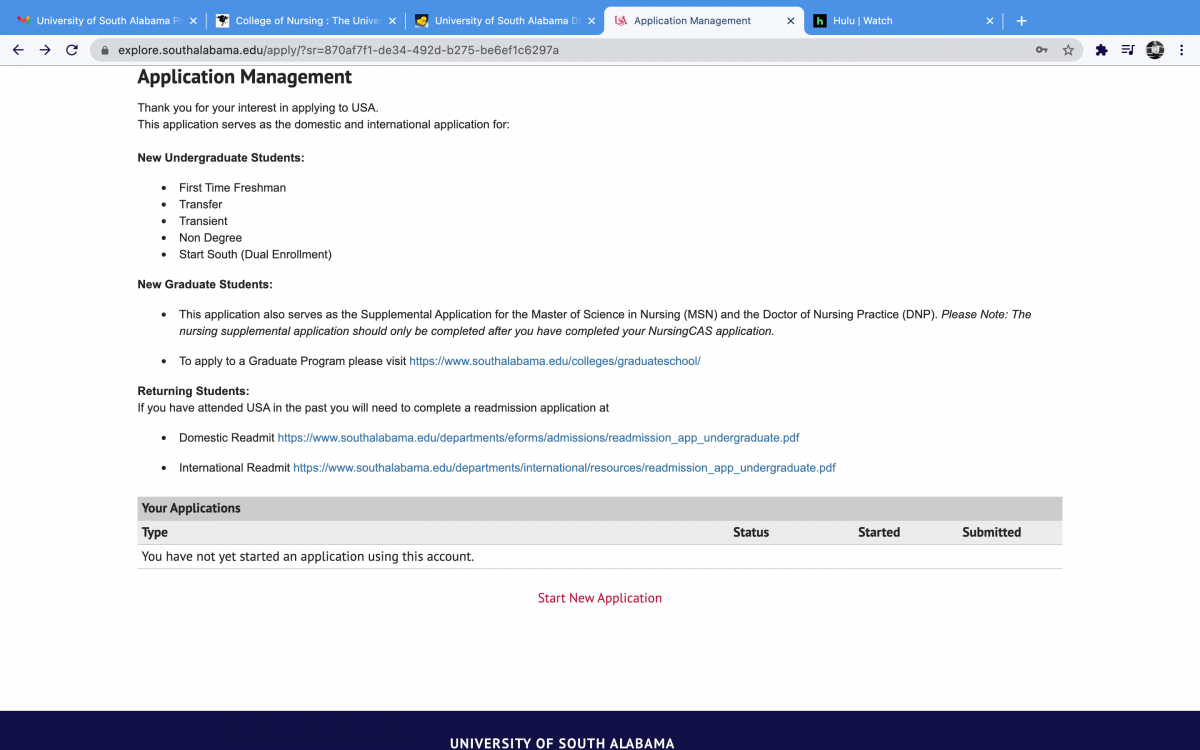
Task: Open the International Readmit PDF link
Action: pos(564,468)
